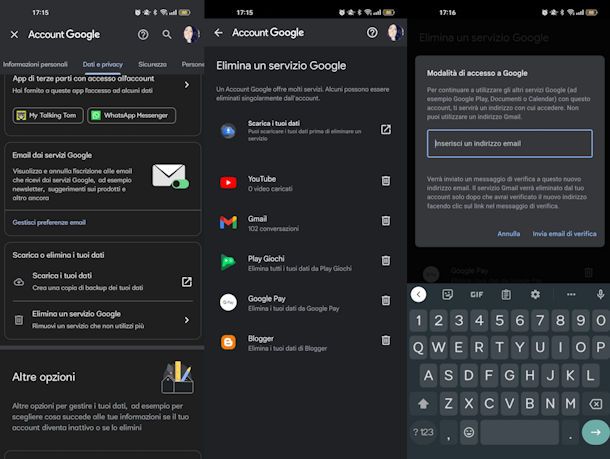Tap the microphone voice input icon

600,294
